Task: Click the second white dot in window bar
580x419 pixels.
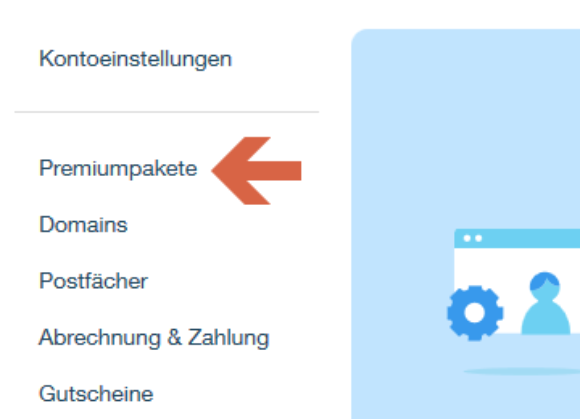Action: point(479,238)
